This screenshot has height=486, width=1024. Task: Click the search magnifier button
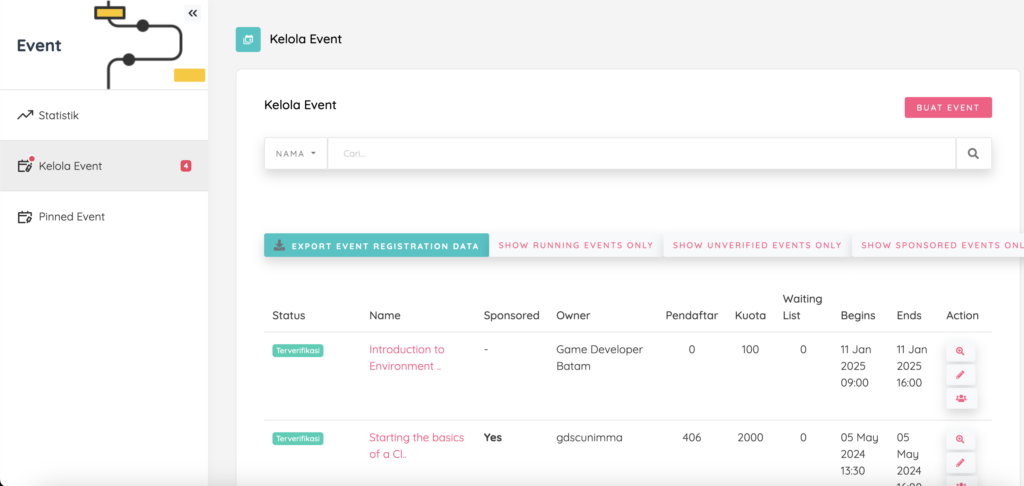973,154
